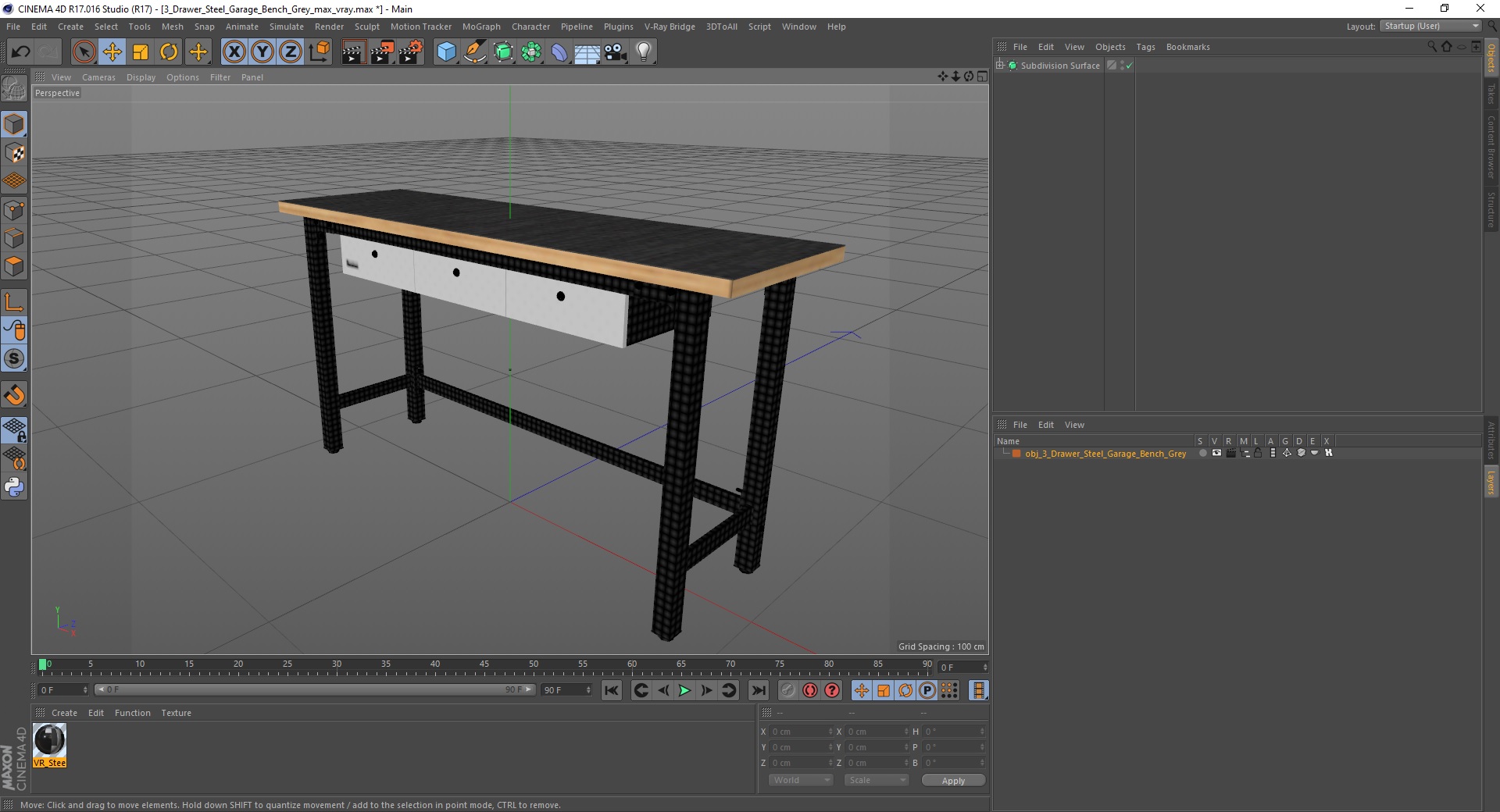Toggle layer viewport visibility eye icon
The image size is (1500, 812).
(x=1216, y=453)
